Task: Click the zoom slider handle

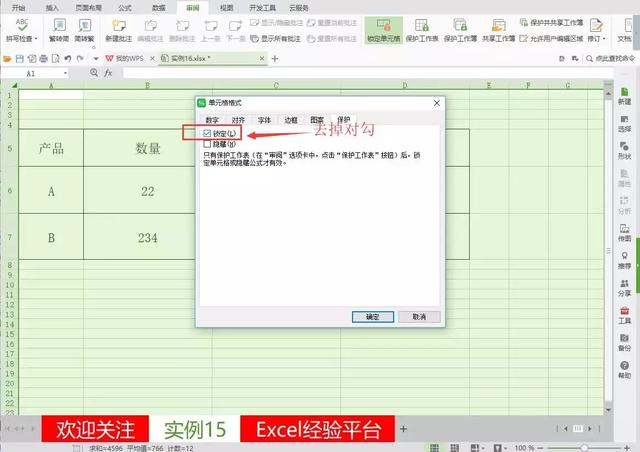Action: 584,448
